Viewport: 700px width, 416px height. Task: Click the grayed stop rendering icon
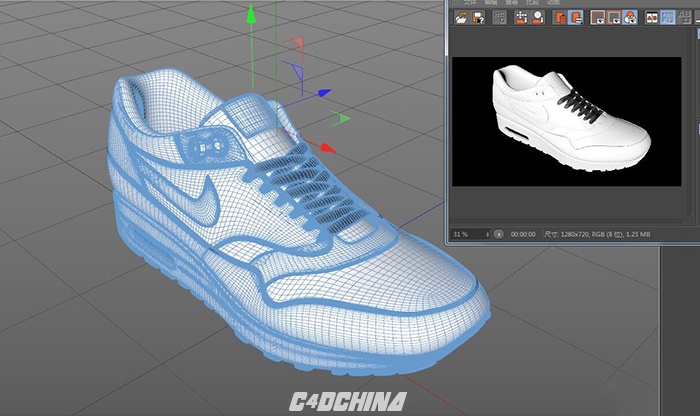pyautogui.click(x=499, y=17)
